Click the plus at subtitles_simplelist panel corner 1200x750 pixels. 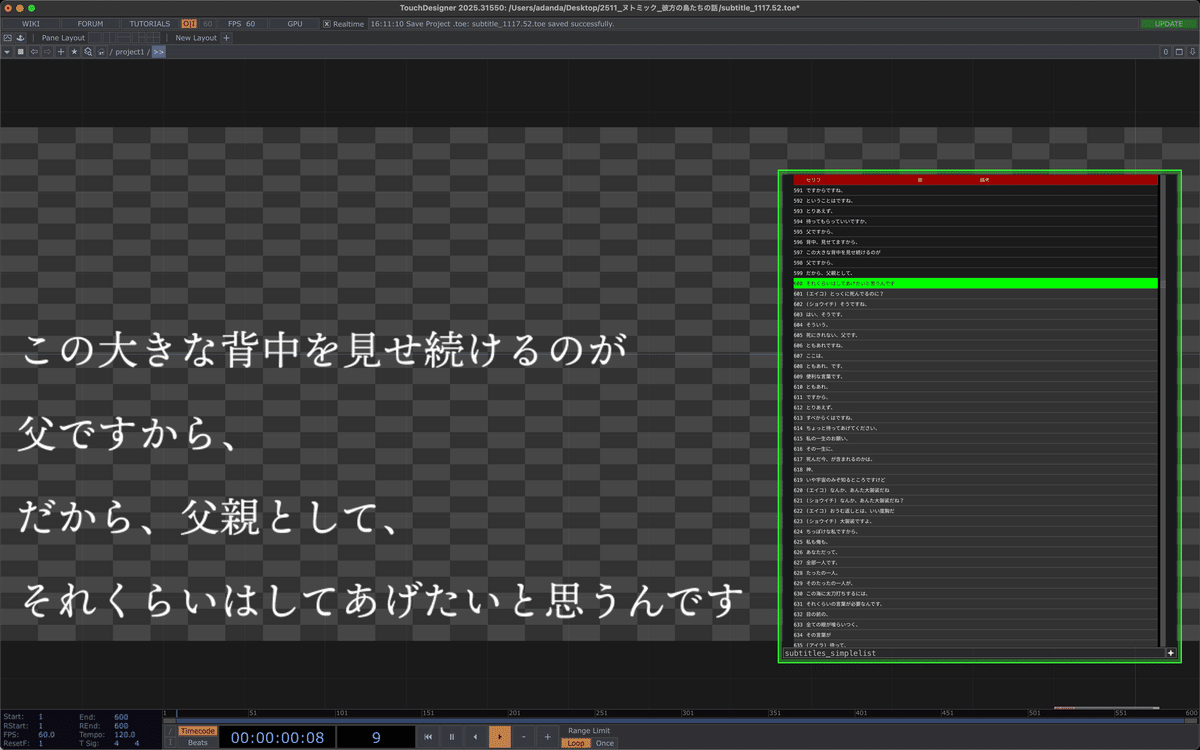click(x=1171, y=653)
